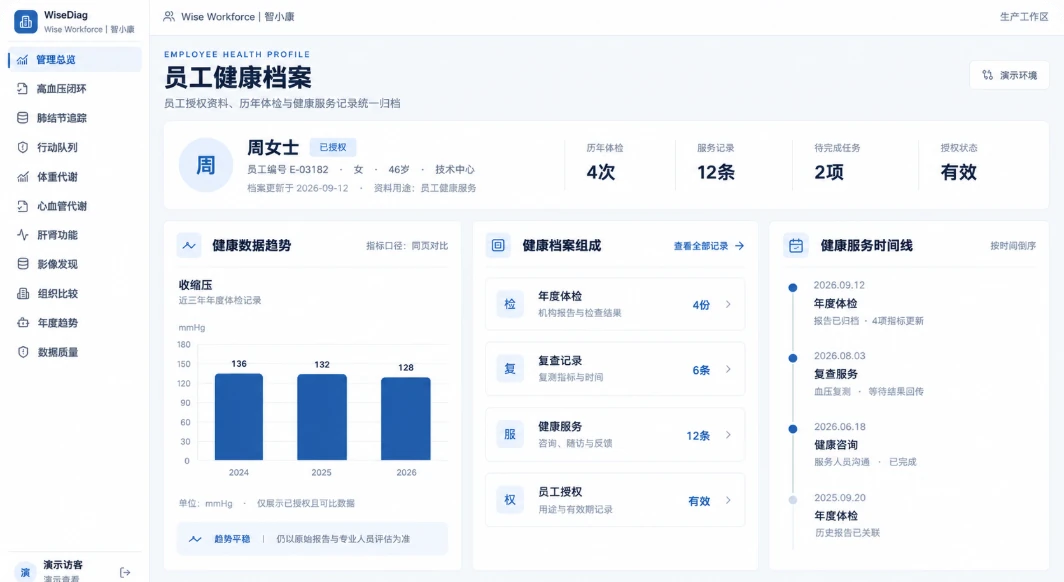Click the 待完成任务 2项 stat

837,163
